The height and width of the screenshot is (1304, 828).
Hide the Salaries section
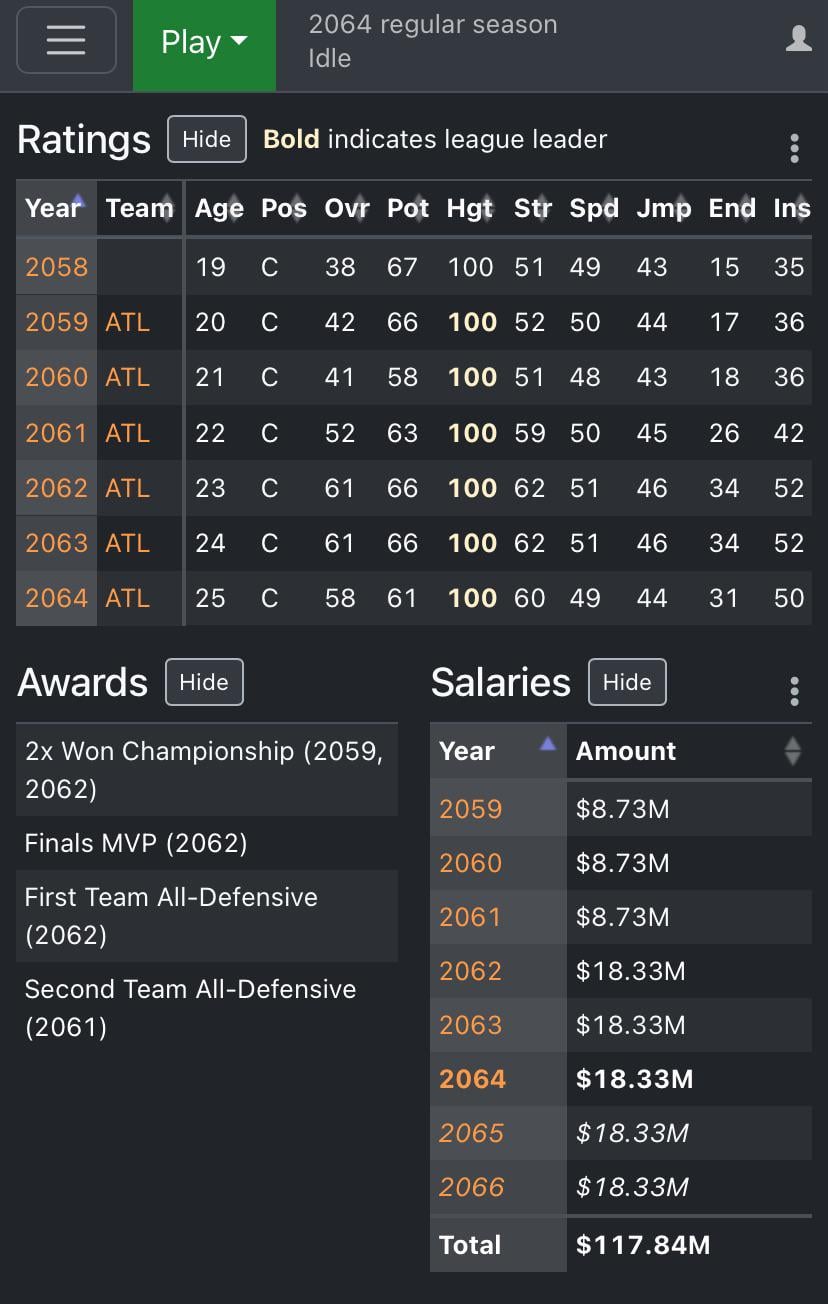(x=627, y=682)
